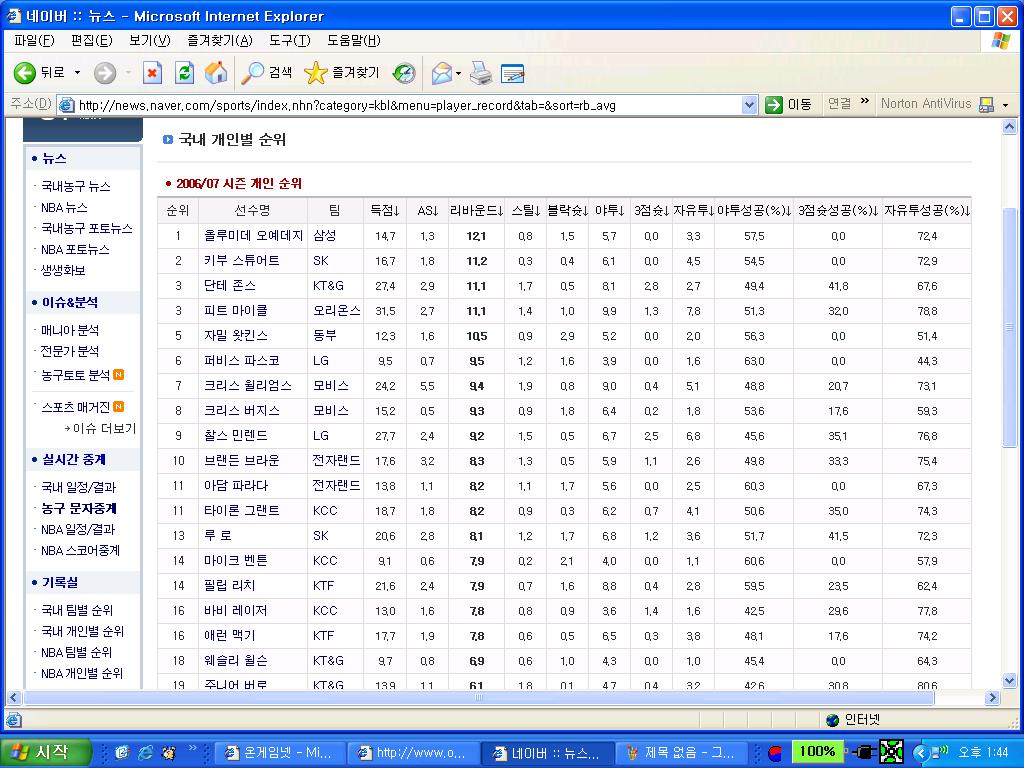The image size is (1024, 768).
Task: Click the vertical scrollbar up arrow
Action: click(1009, 127)
